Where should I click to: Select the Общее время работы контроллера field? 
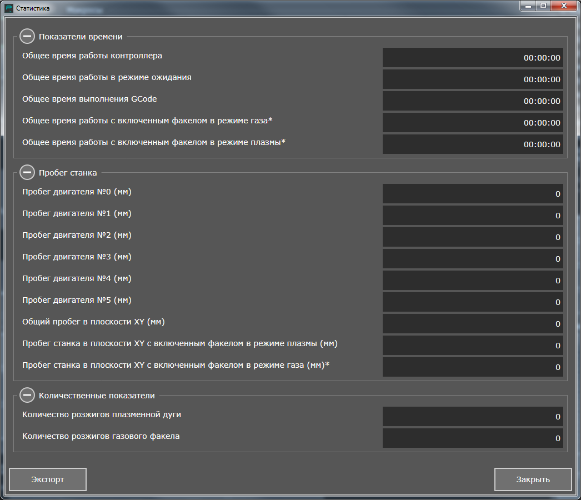pyautogui.click(x=473, y=57)
